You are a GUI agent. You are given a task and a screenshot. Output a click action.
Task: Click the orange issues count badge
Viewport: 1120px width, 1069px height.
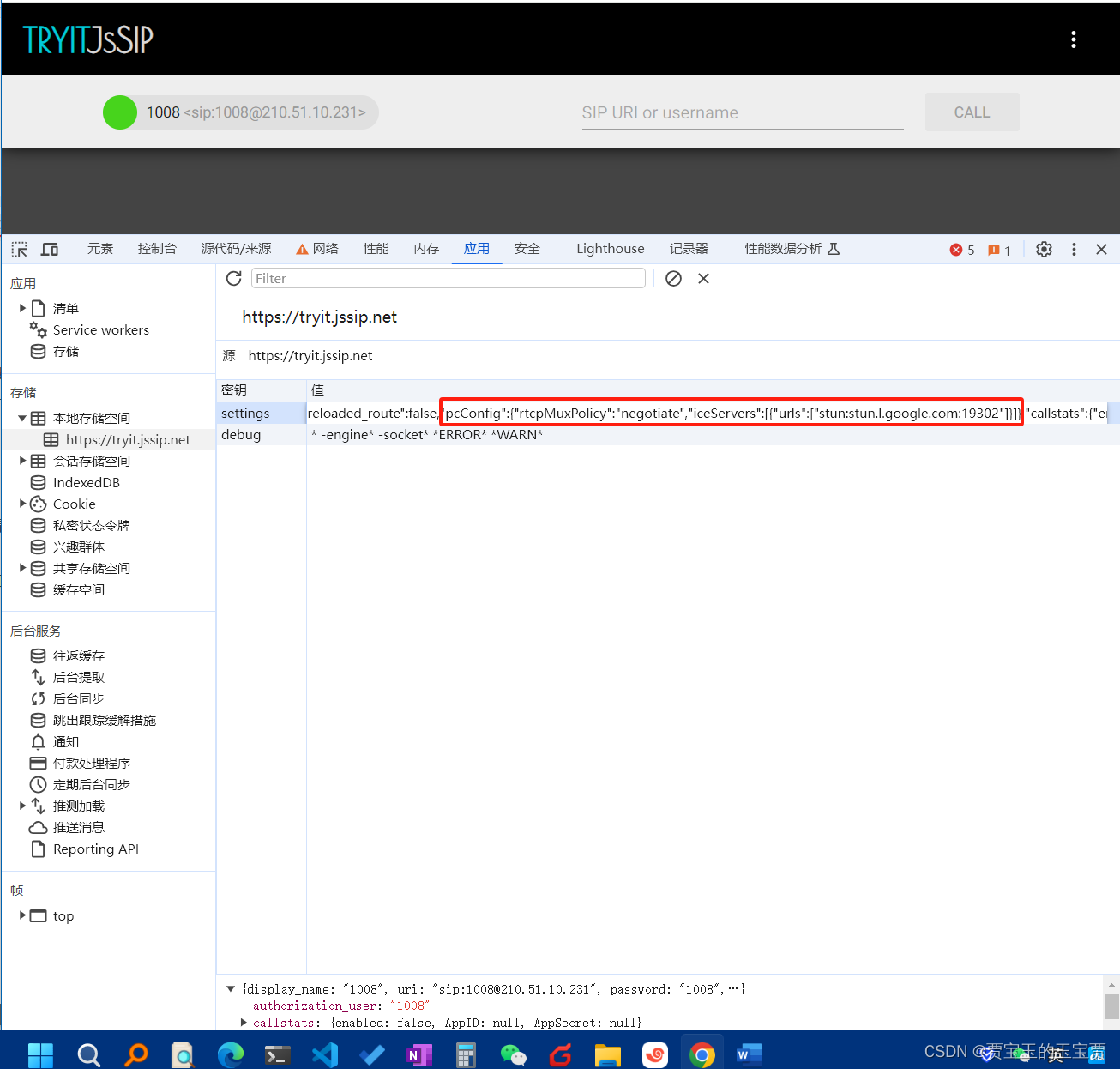click(999, 250)
